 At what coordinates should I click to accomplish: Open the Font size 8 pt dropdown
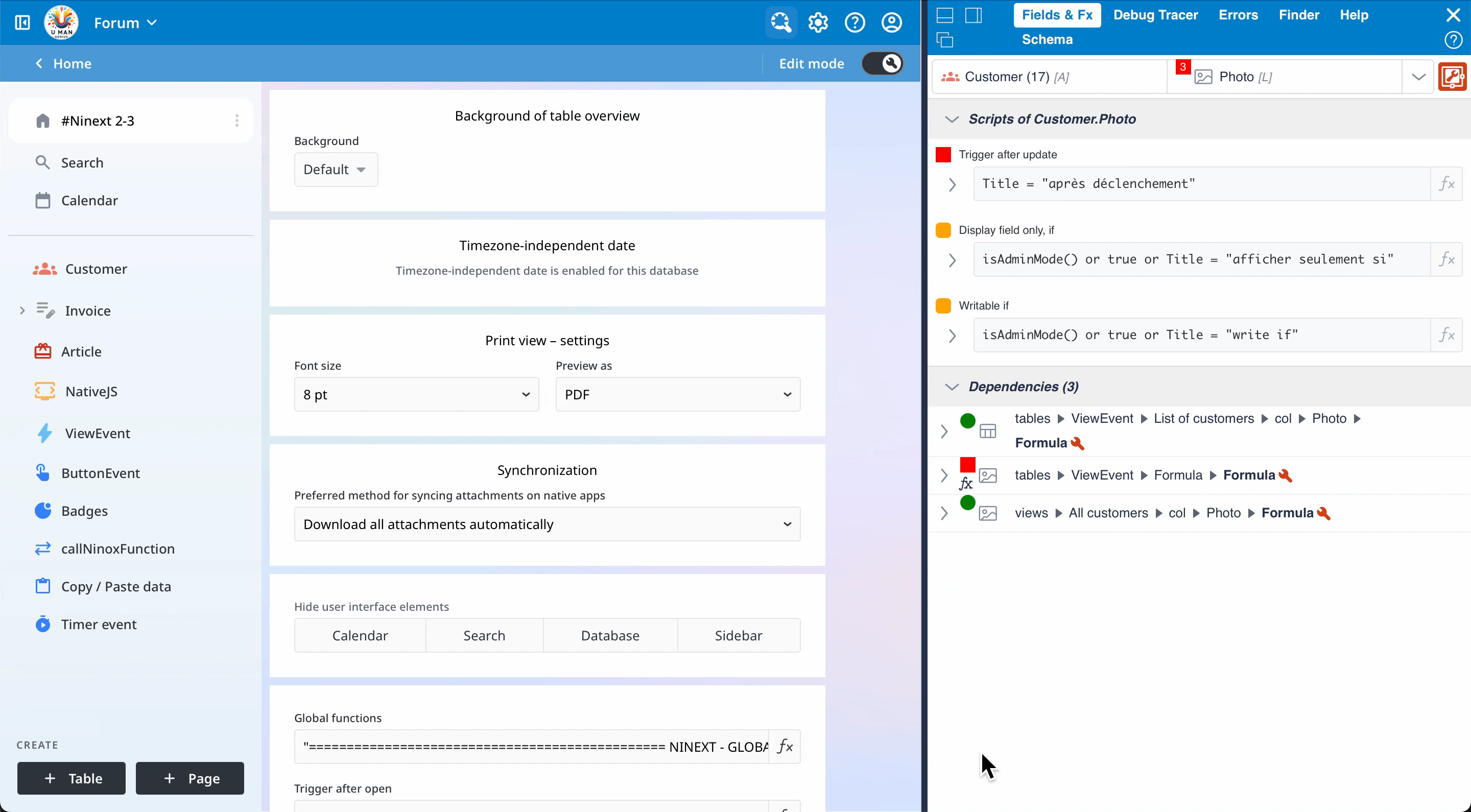[x=416, y=395]
